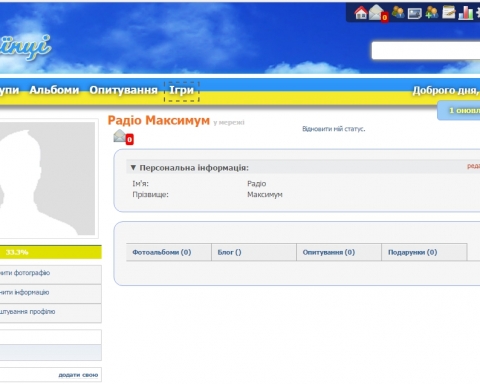
Task: Click the profile avatar placeholder image
Action: point(47,179)
